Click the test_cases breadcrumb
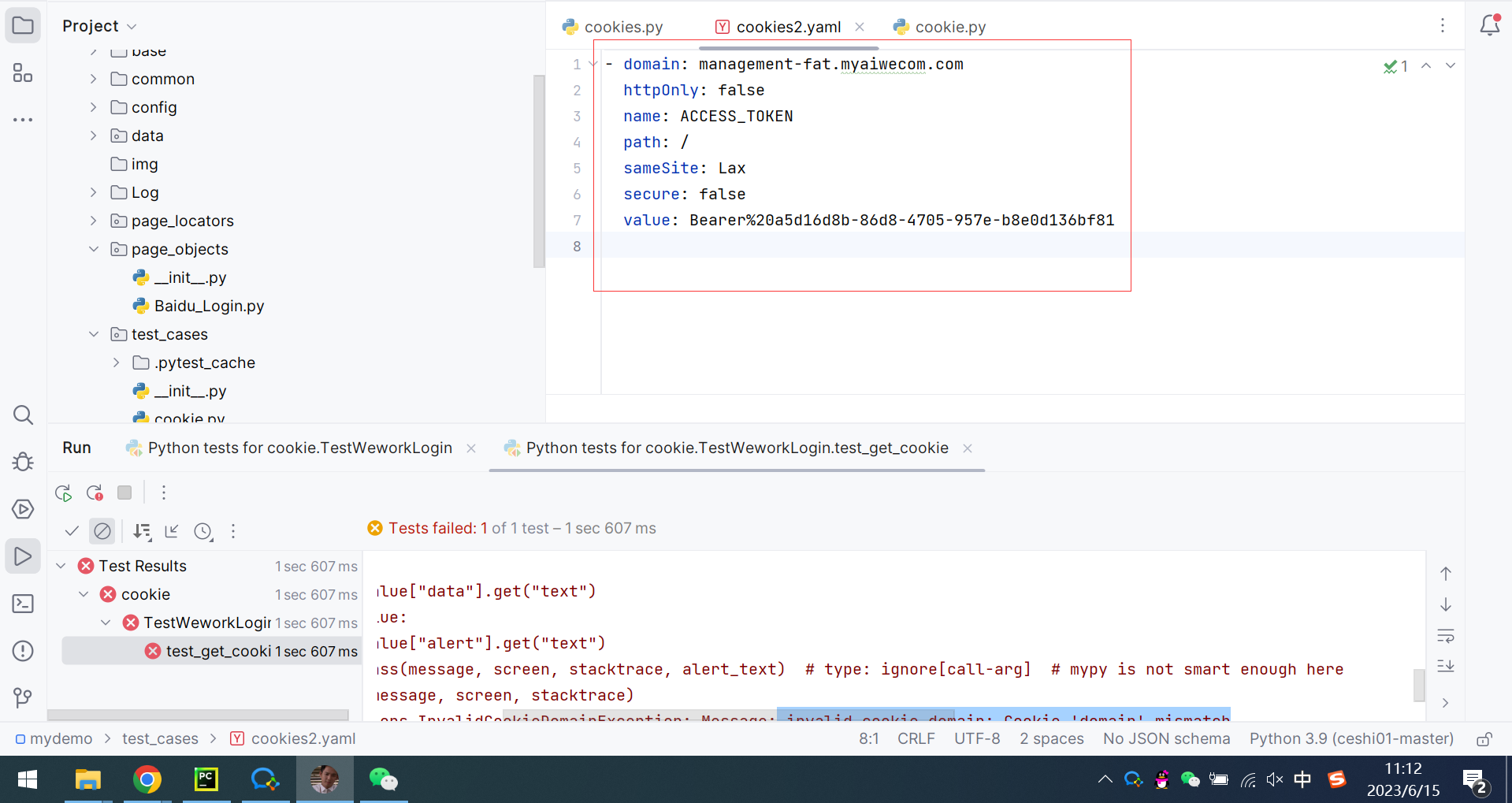The width and height of the screenshot is (1512, 803). pyautogui.click(x=160, y=738)
